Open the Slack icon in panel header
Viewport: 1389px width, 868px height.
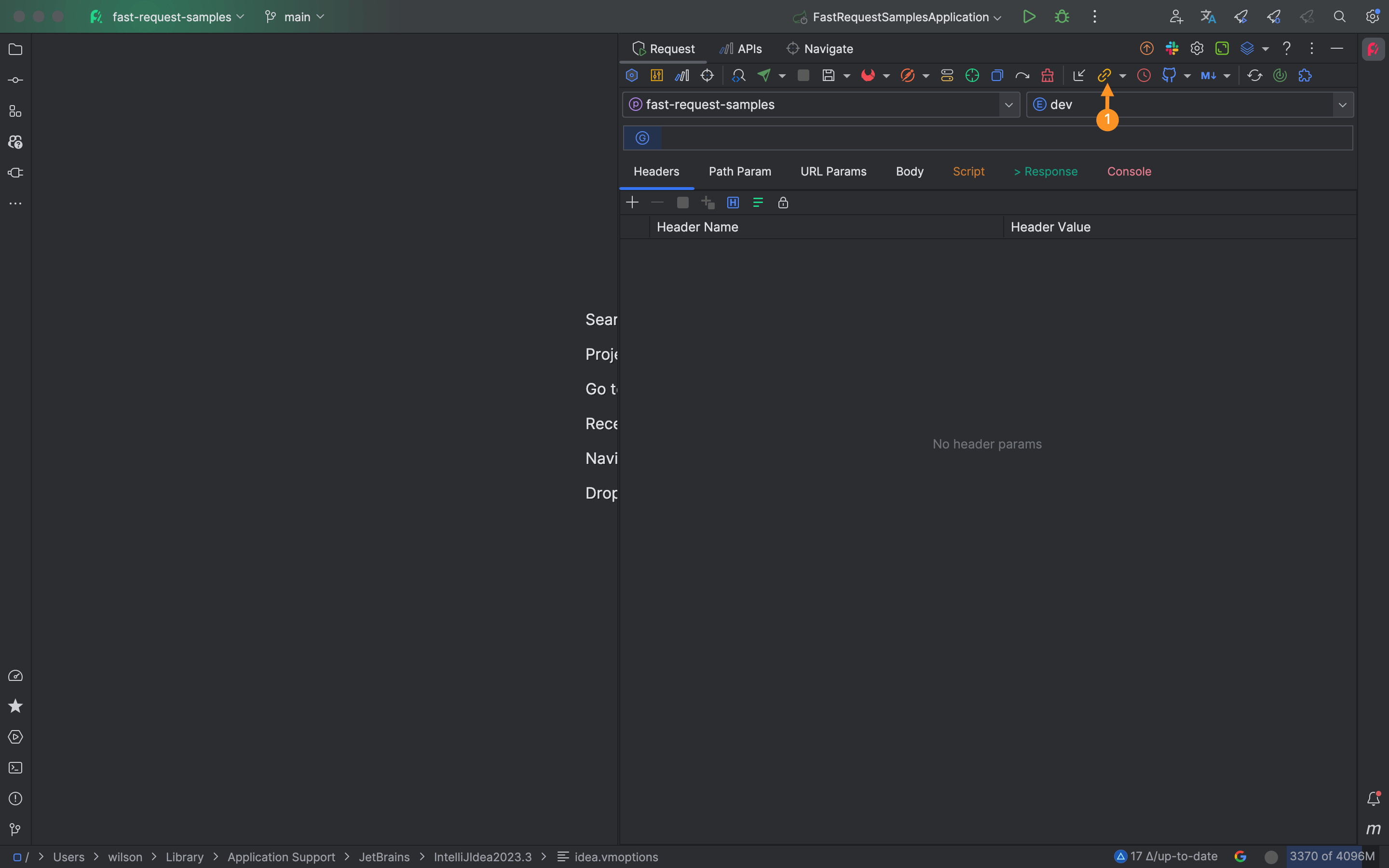pyautogui.click(x=1171, y=49)
